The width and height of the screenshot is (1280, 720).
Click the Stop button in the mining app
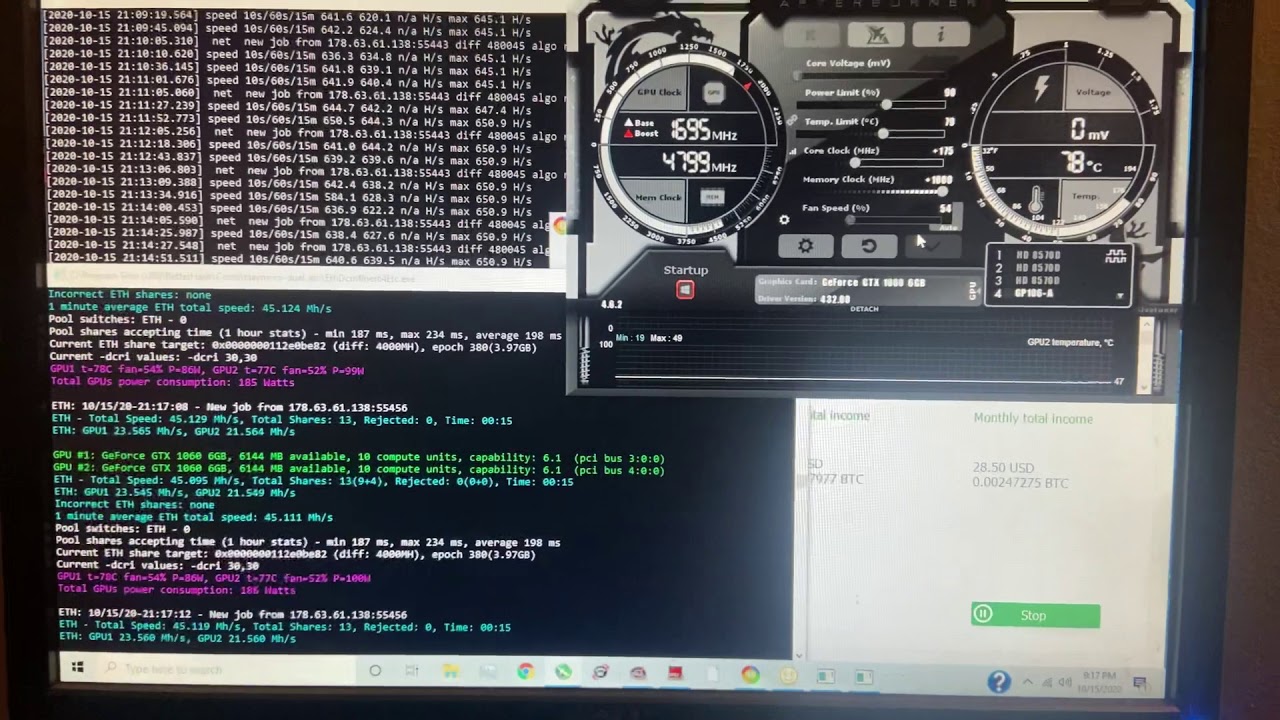pos(1035,615)
